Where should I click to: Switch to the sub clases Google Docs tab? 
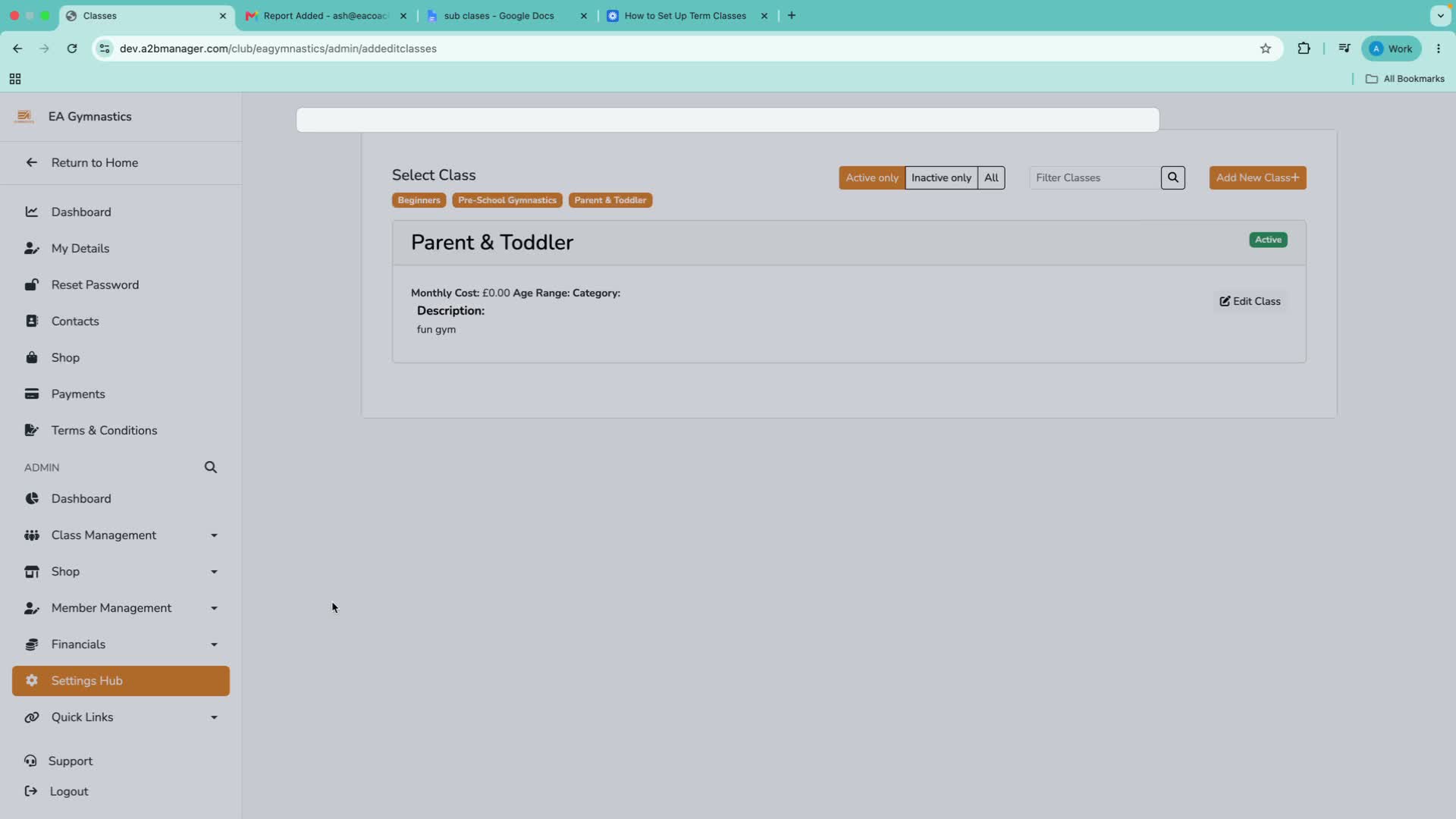point(507,16)
